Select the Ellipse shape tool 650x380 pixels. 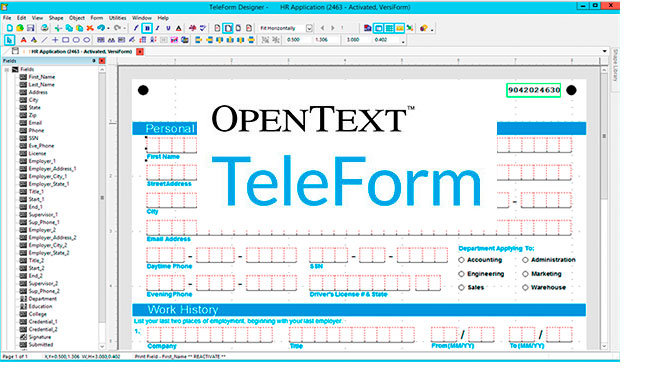pyautogui.click(x=86, y=40)
